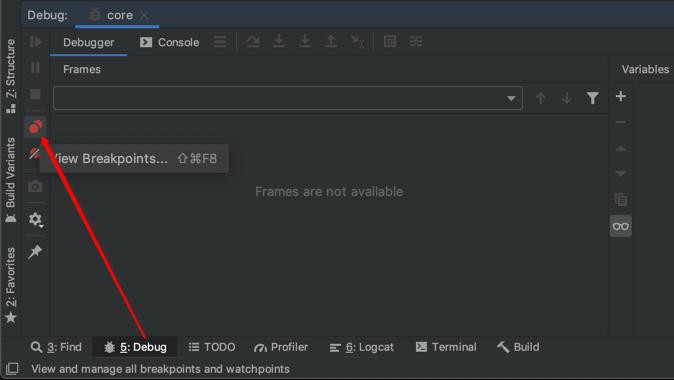Image resolution: width=674 pixels, height=380 pixels.
Task: Click the camera thread dump icon
Action: click(35, 186)
